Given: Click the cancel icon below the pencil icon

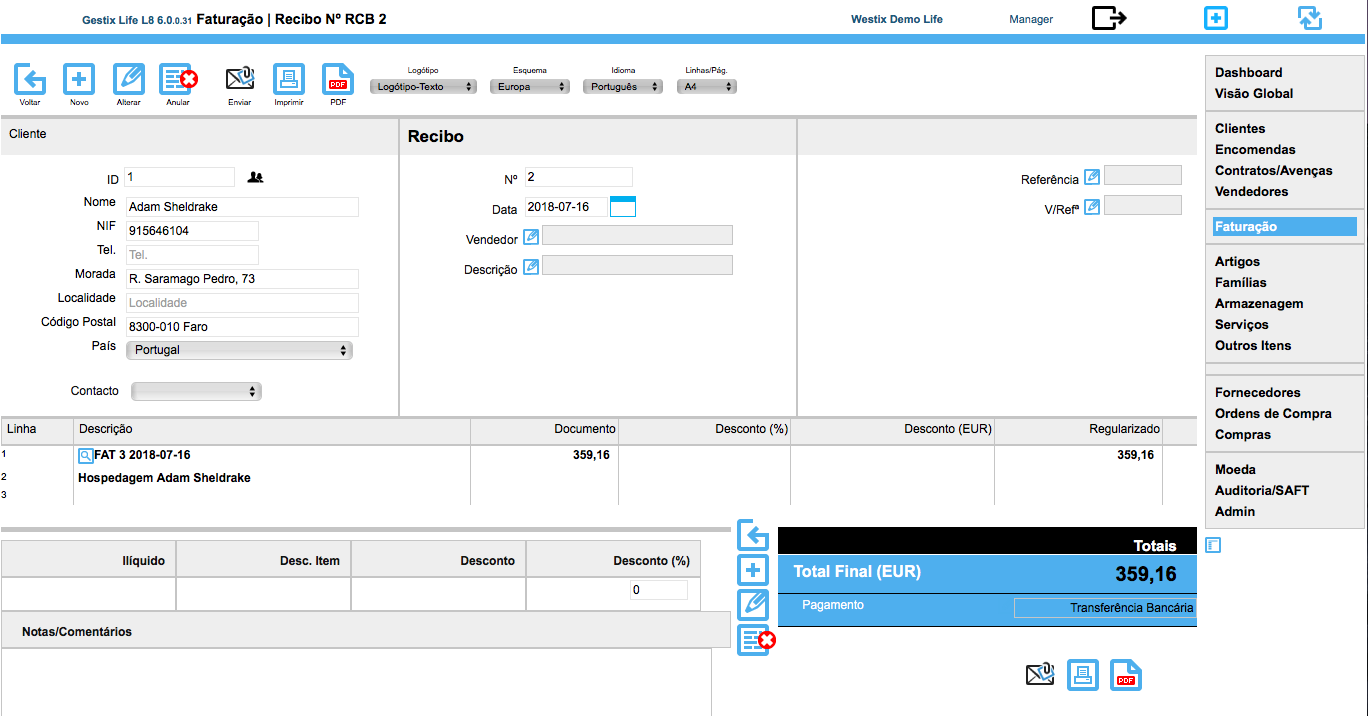Looking at the screenshot, I should tap(756, 640).
